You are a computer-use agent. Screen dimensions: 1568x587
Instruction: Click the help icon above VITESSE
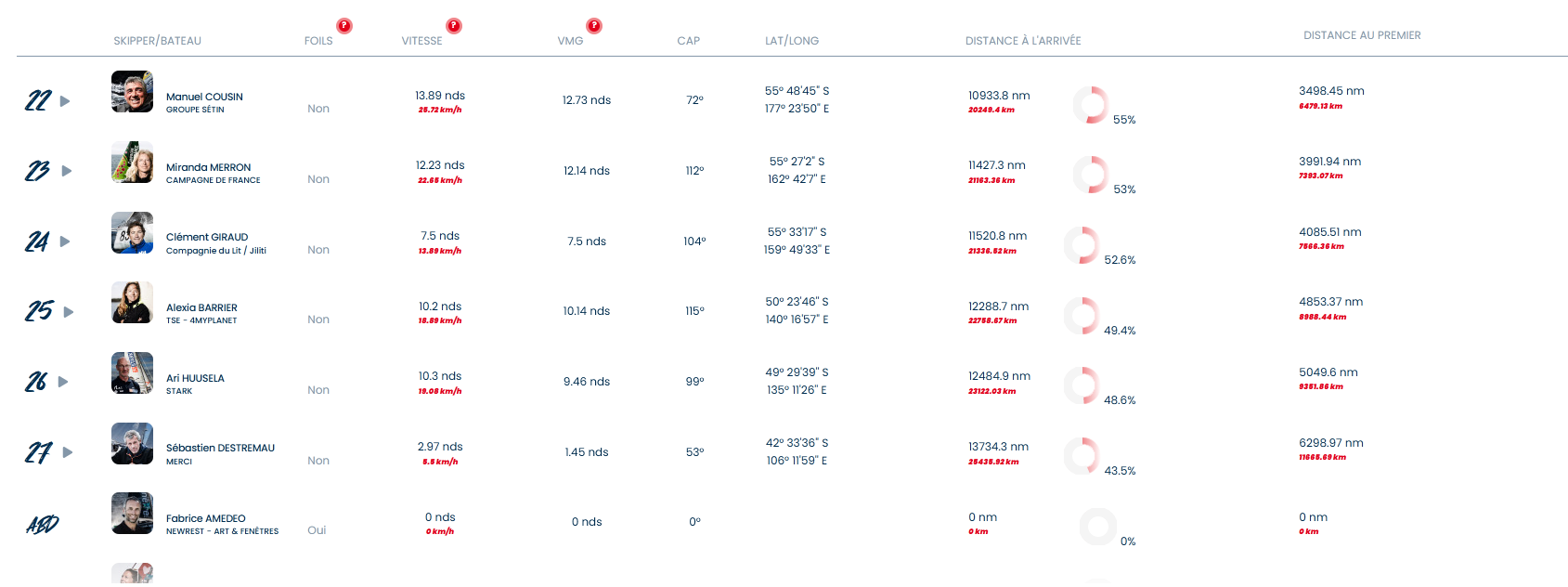(x=453, y=26)
